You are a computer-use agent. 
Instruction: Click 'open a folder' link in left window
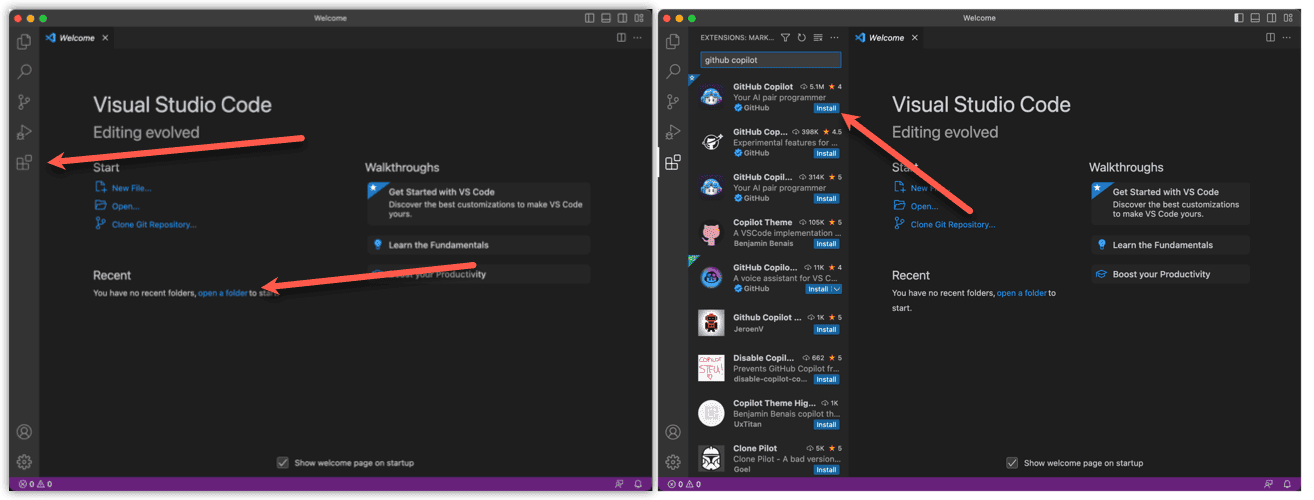point(222,293)
